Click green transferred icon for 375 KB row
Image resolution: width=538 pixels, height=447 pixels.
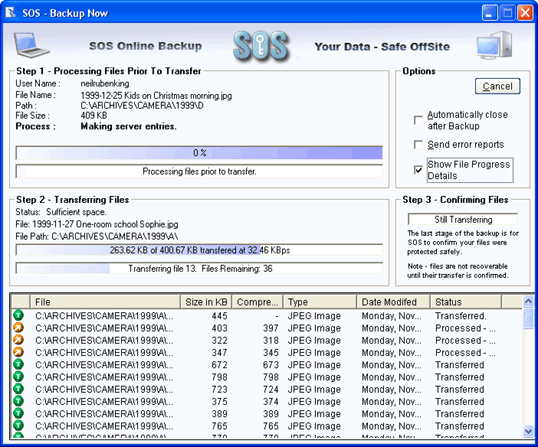18,401
